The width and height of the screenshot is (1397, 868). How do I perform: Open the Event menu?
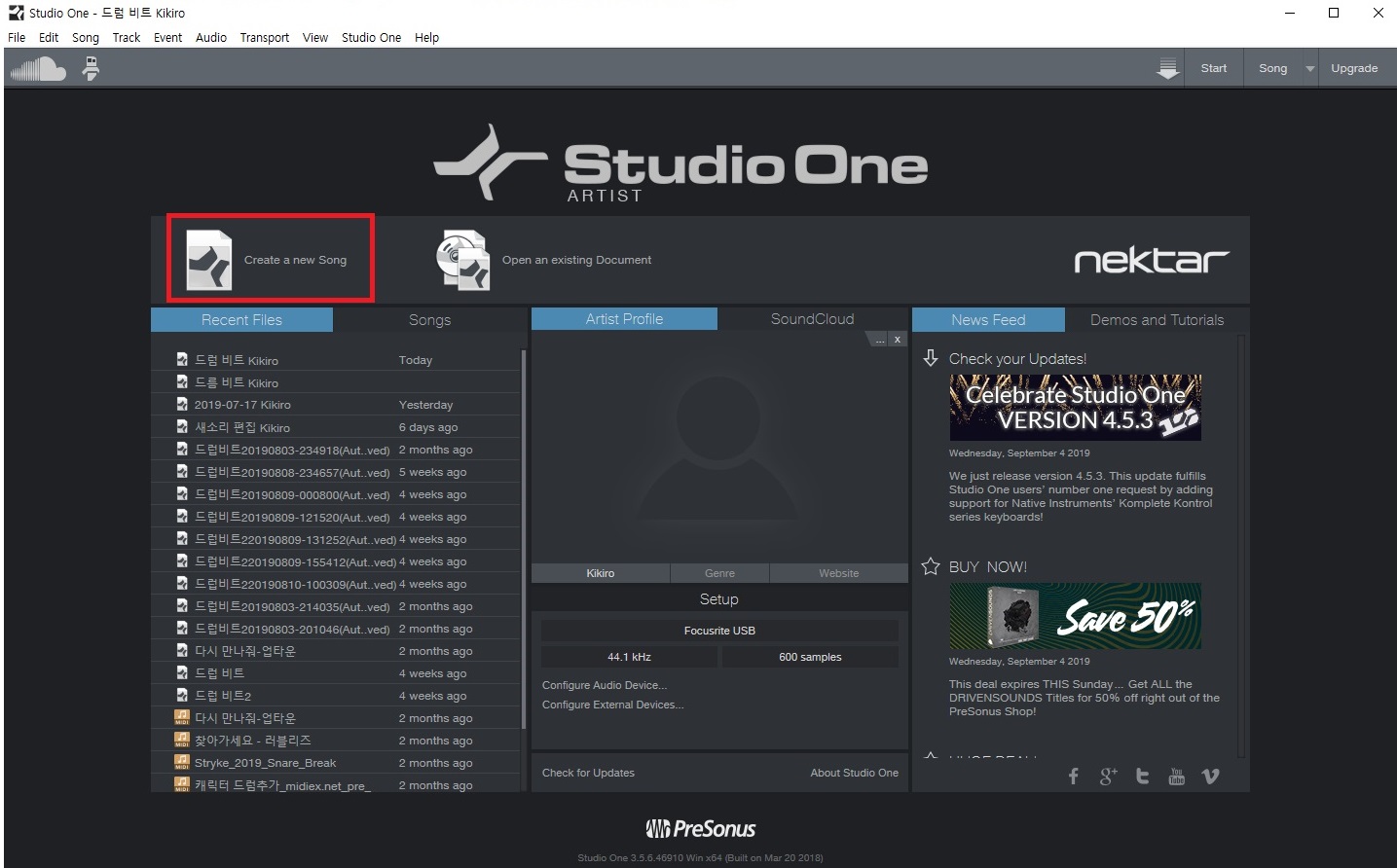click(167, 37)
